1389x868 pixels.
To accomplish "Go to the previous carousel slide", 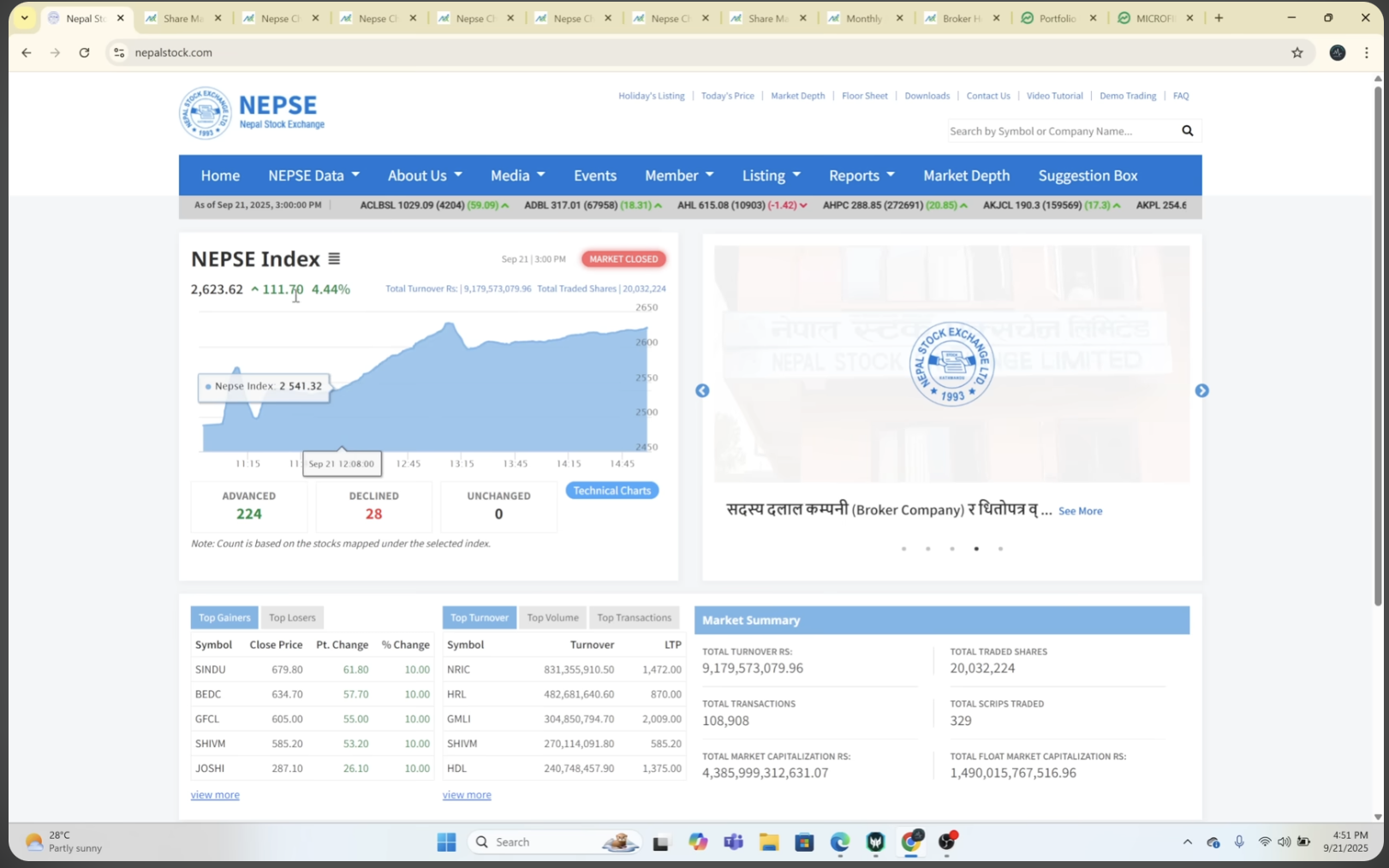I will [x=702, y=390].
